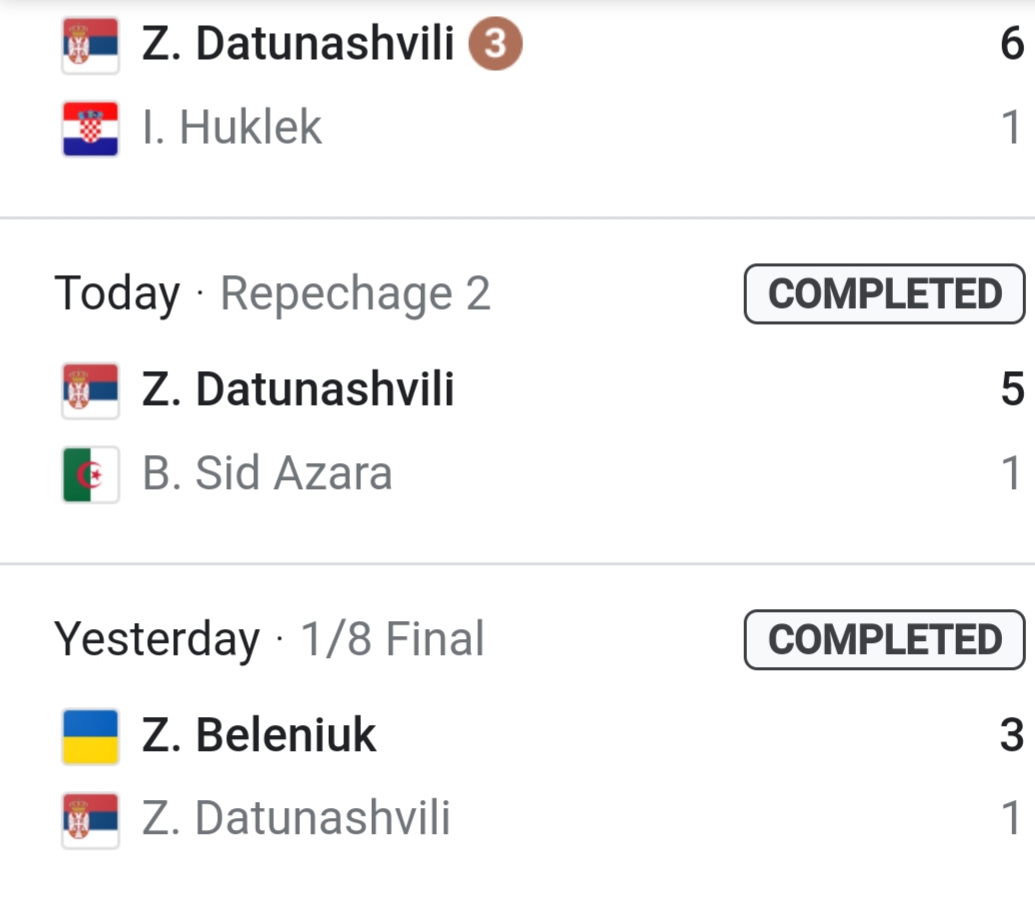
Task: Click the COMPLETED badge for Repechage 2
Action: [x=884, y=294]
